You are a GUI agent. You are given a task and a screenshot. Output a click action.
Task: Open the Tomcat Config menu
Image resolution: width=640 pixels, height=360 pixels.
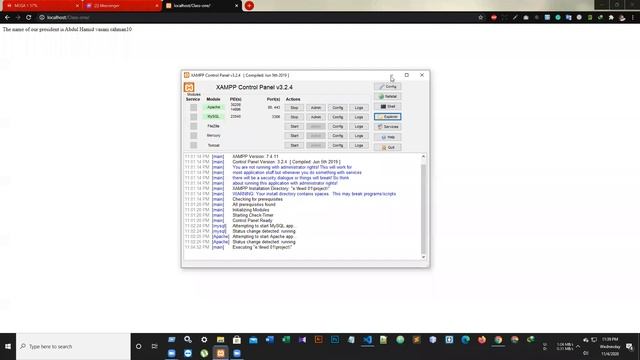tap(338, 145)
